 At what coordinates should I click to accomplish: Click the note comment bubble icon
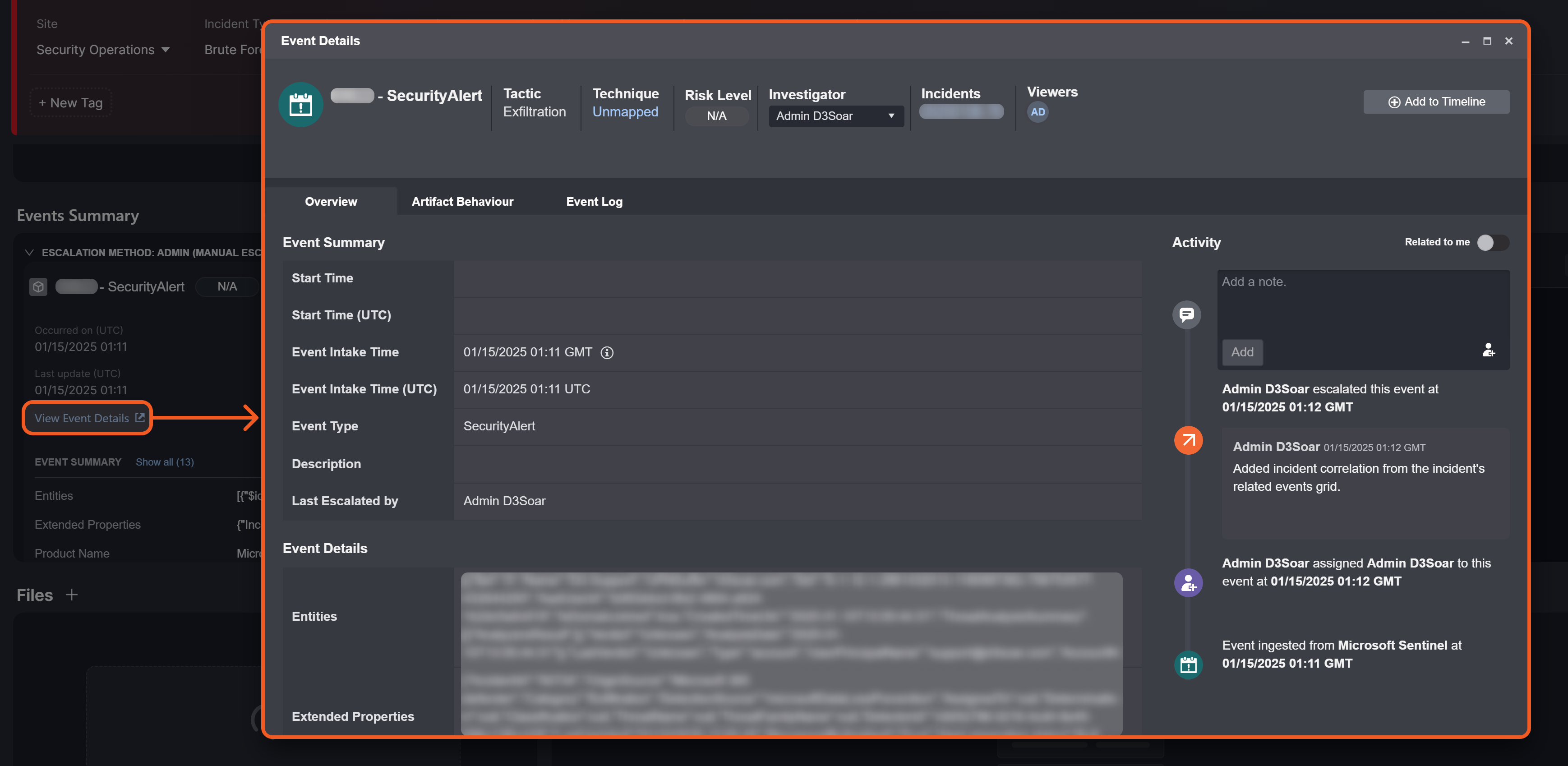click(1186, 315)
